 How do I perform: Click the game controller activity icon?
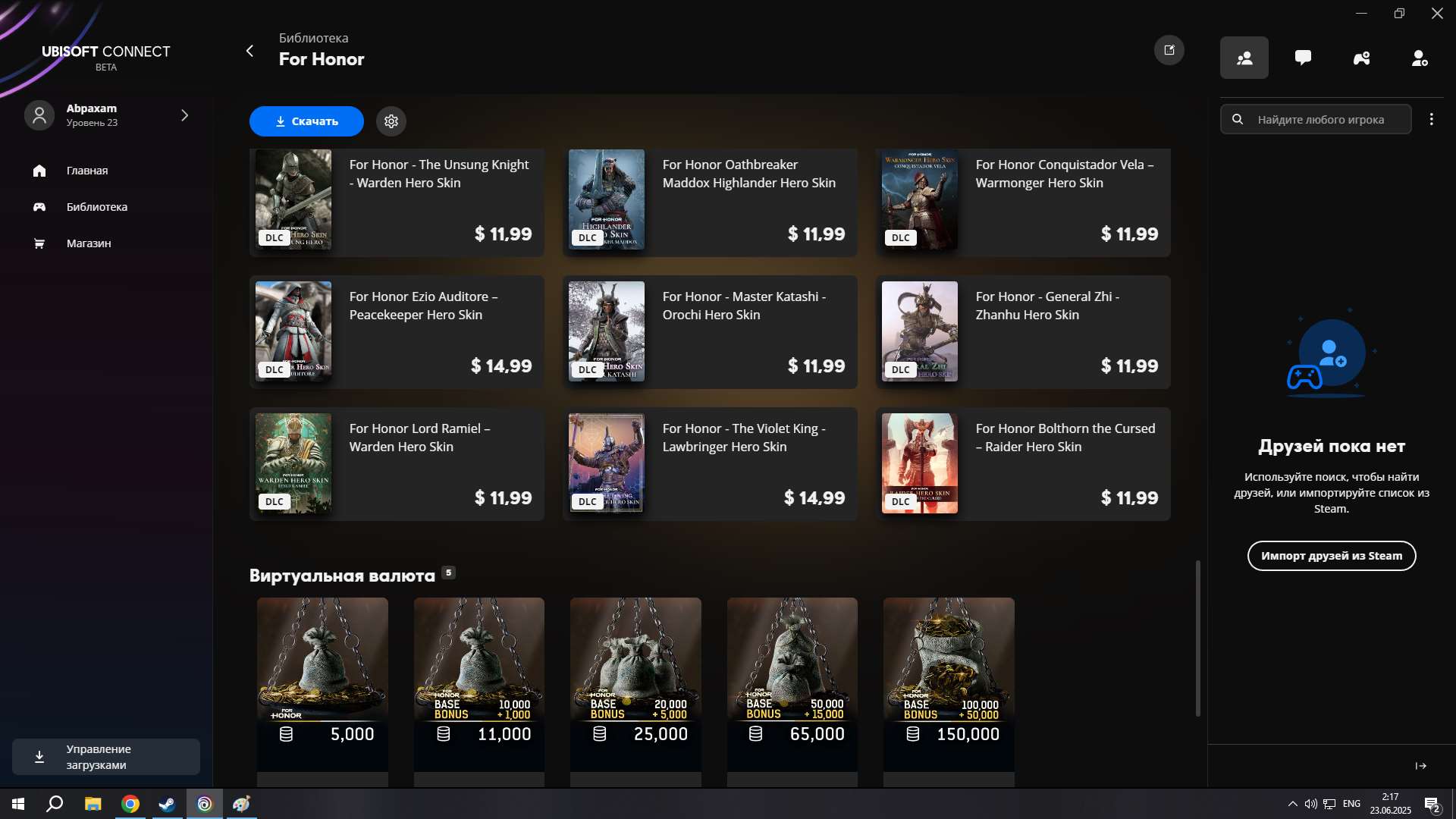[1361, 58]
